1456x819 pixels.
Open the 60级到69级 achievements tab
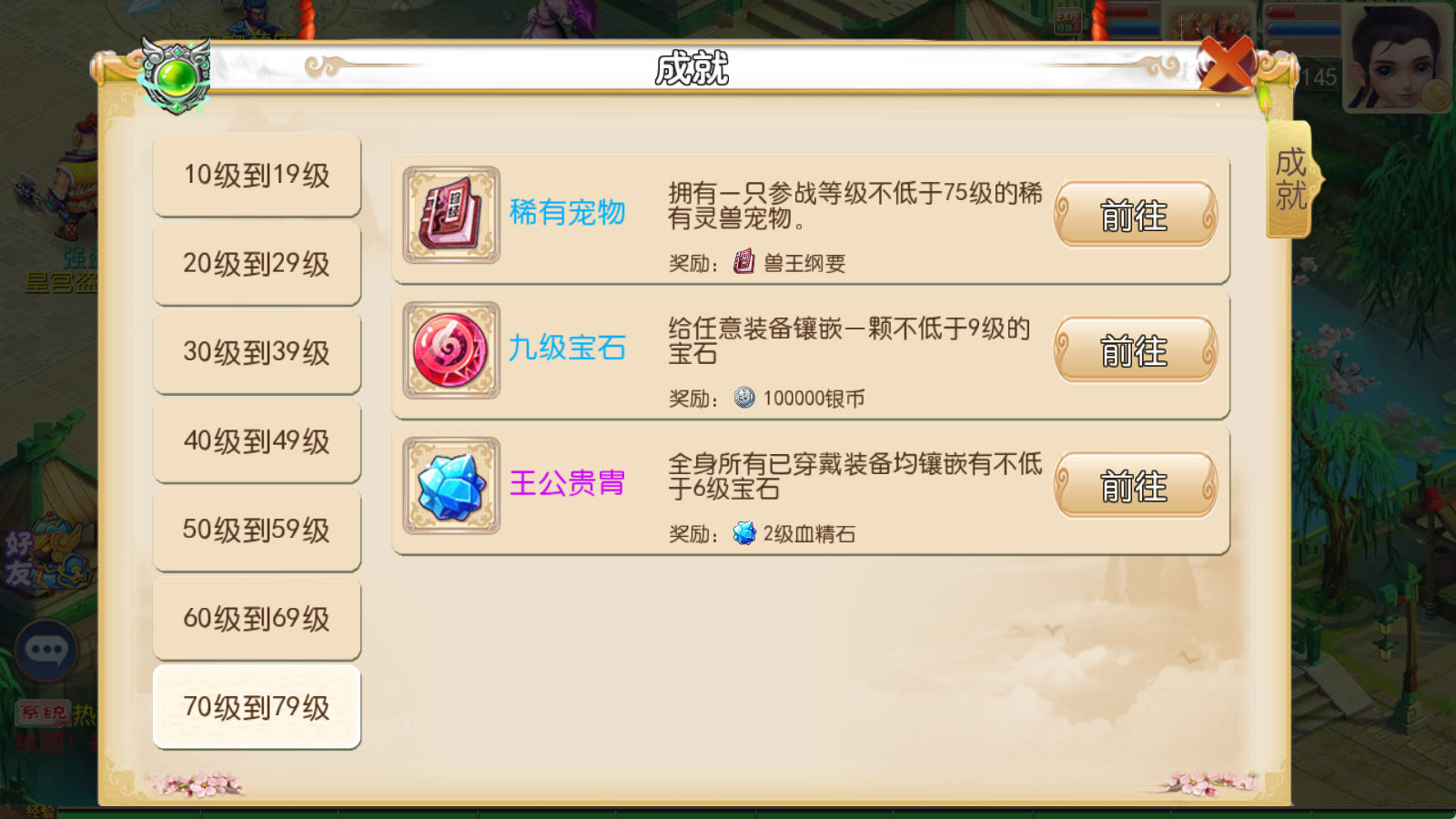257,619
